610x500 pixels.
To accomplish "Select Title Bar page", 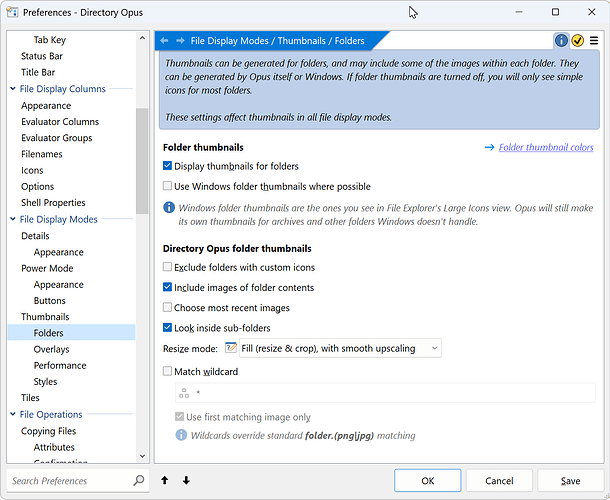I will 38,72.
